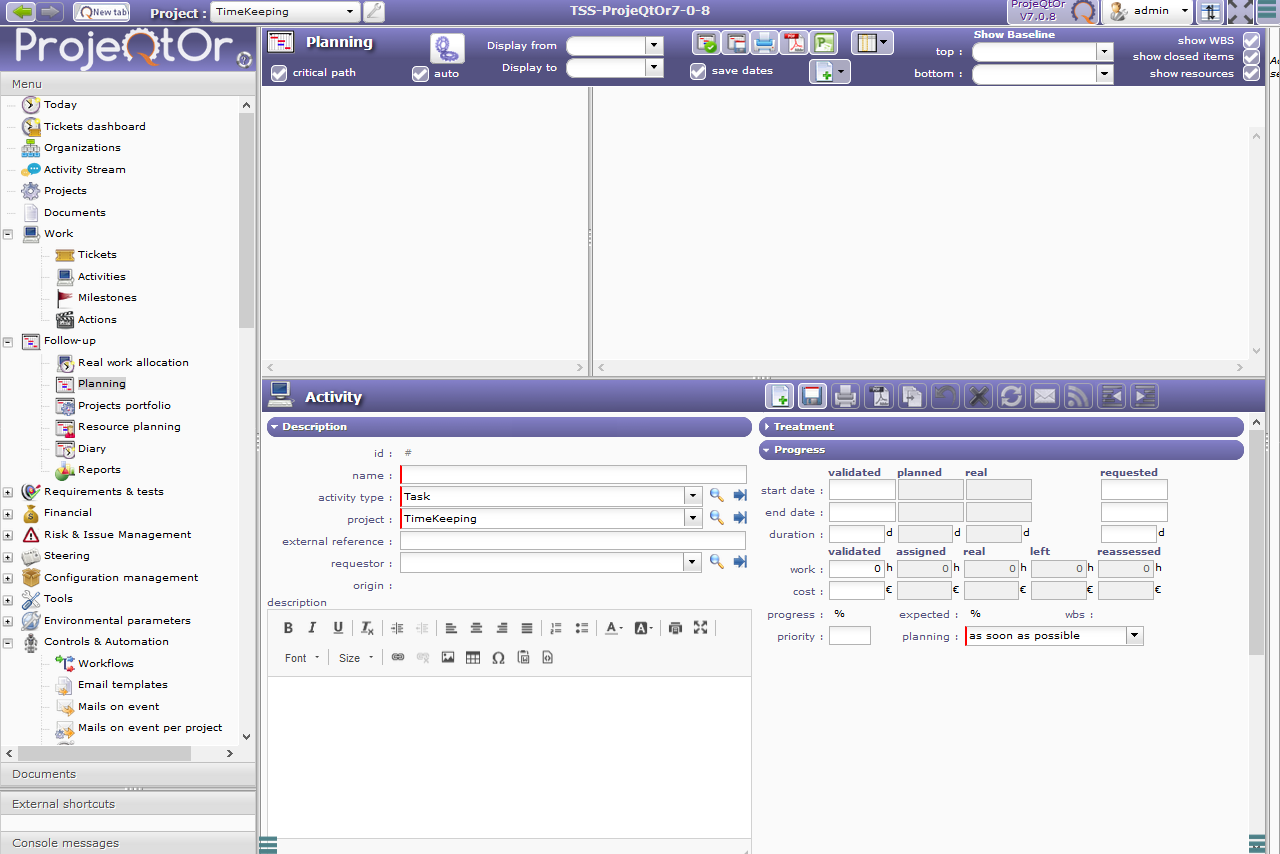Uncheck the save dates checkbox
Image resolution: width=1280 pixels, height=854 pixels.
click(698, 71)
